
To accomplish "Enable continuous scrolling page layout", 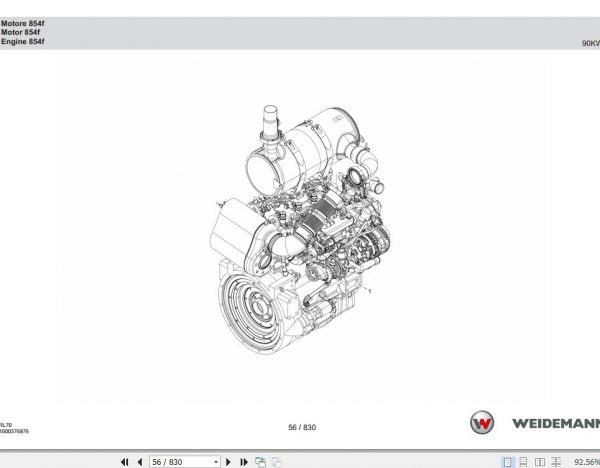I will click(x=523, y=462).
